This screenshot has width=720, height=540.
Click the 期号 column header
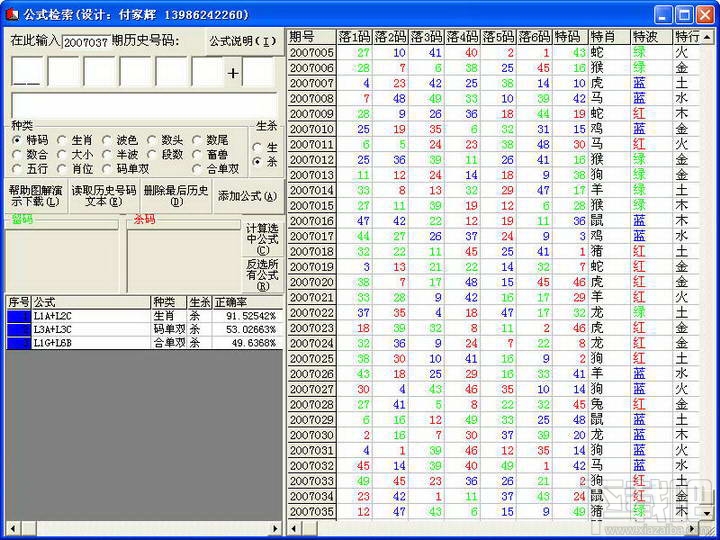311,37
